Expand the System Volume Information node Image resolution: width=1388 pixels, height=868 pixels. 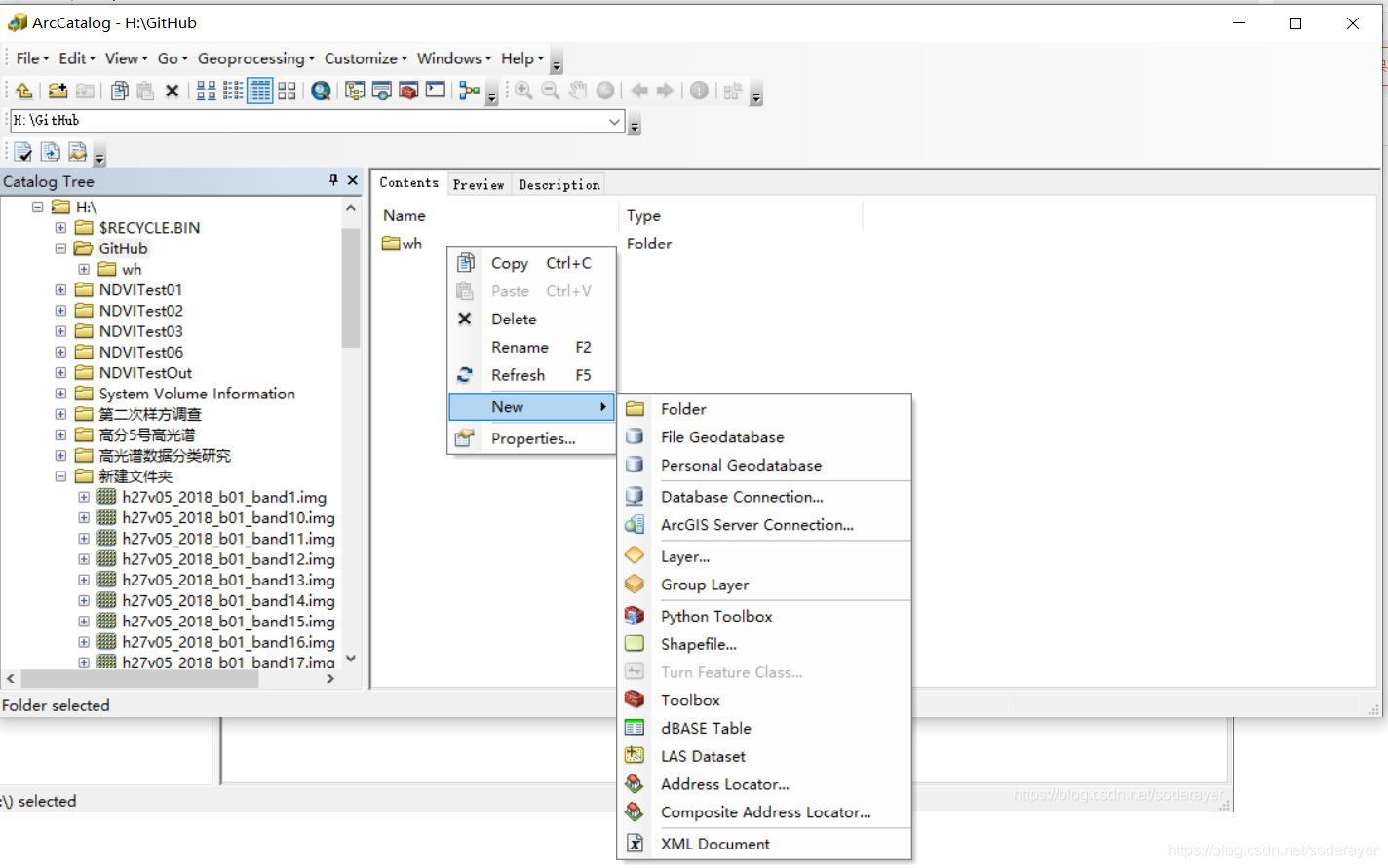point(60,394)
